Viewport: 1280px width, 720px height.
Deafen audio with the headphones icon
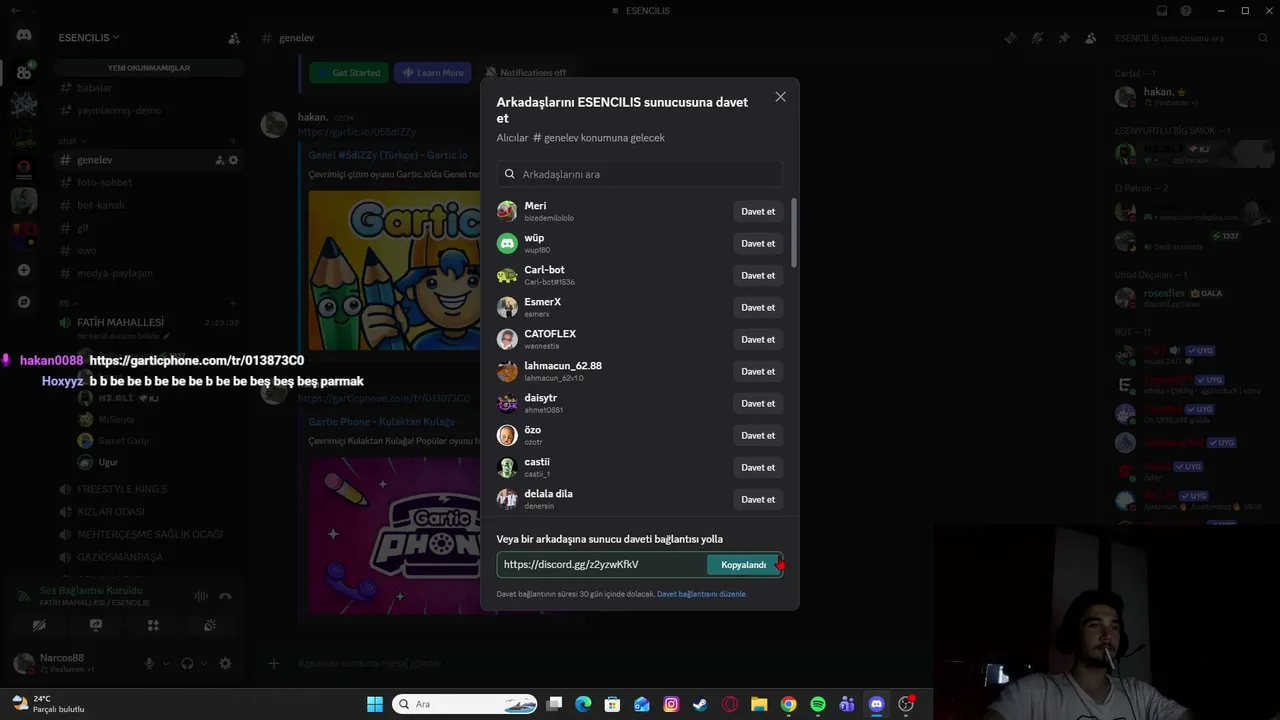tap(187, 663)
